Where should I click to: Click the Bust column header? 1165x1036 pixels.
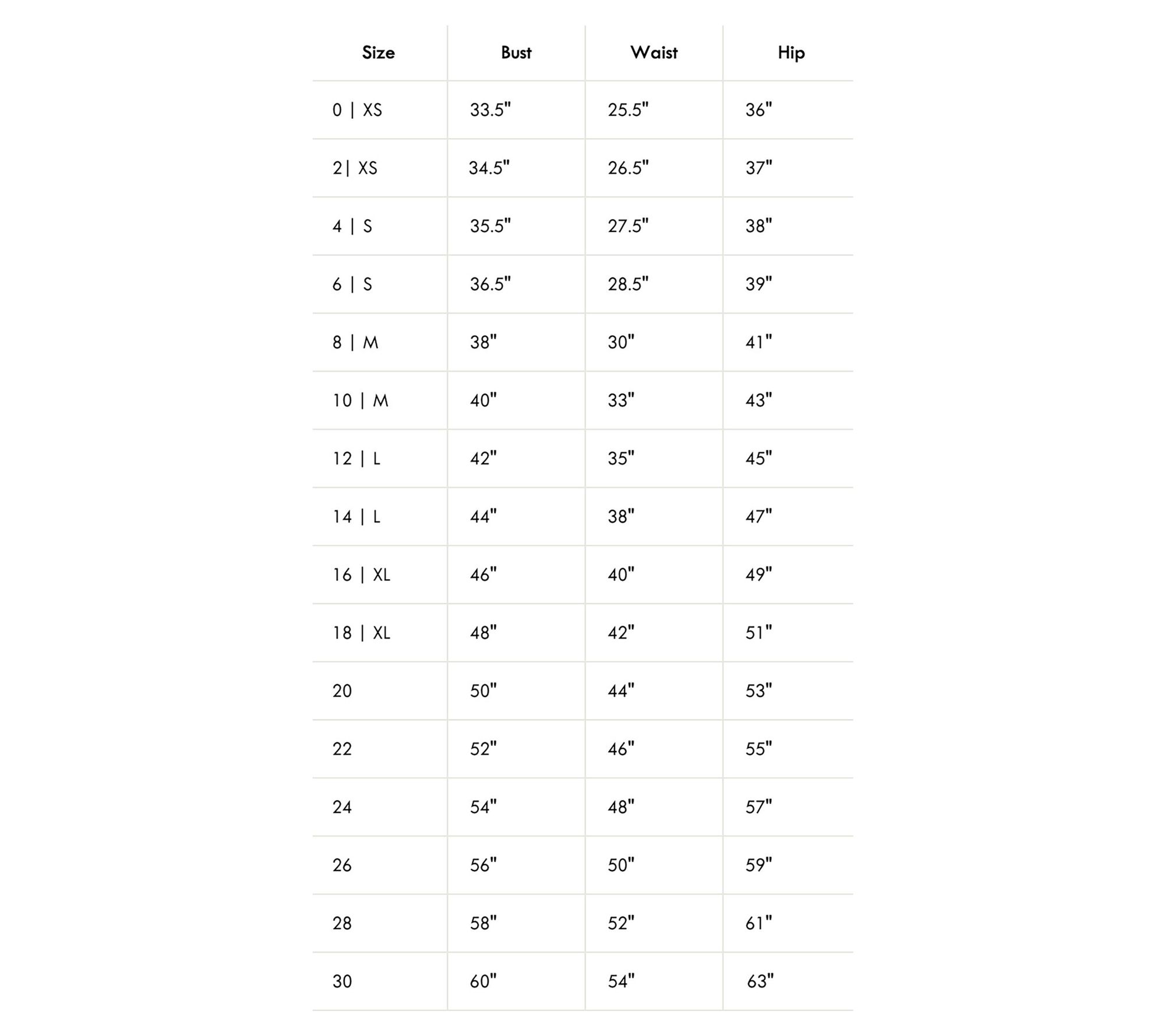[x=516, y=53]
